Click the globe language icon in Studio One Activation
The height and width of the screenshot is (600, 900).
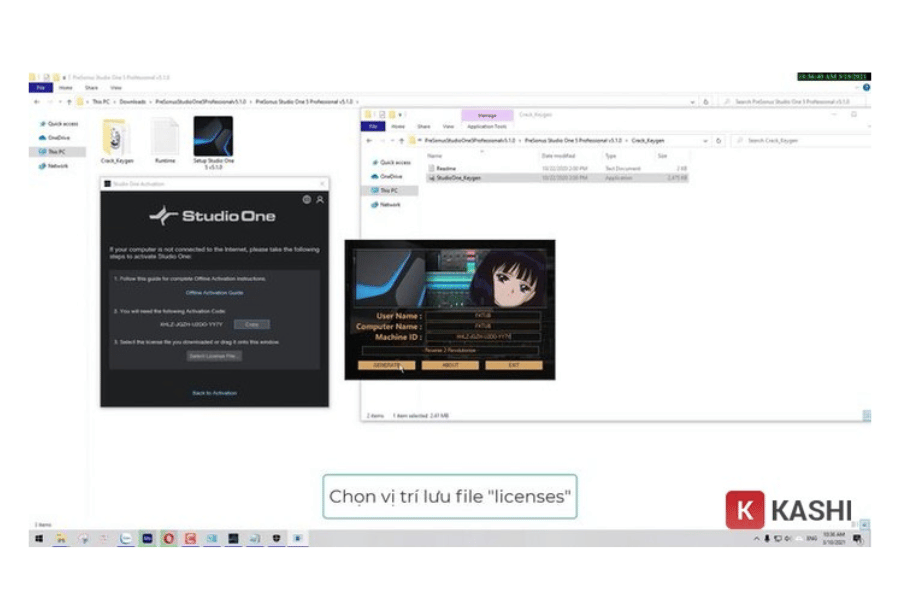tap(307, 200)
